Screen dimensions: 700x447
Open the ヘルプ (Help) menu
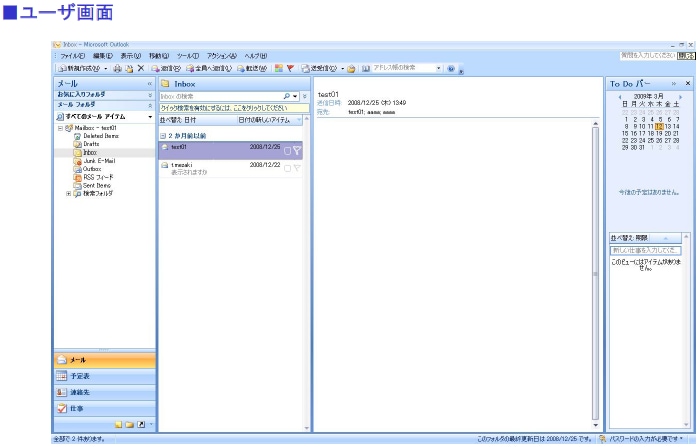coord(255,56)
